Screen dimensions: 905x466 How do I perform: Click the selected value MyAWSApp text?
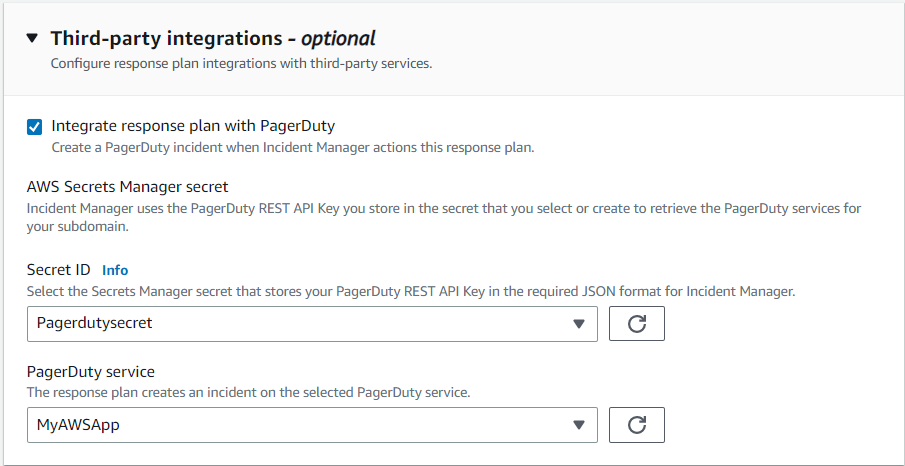pyautogui.click(x=78, y=425)
